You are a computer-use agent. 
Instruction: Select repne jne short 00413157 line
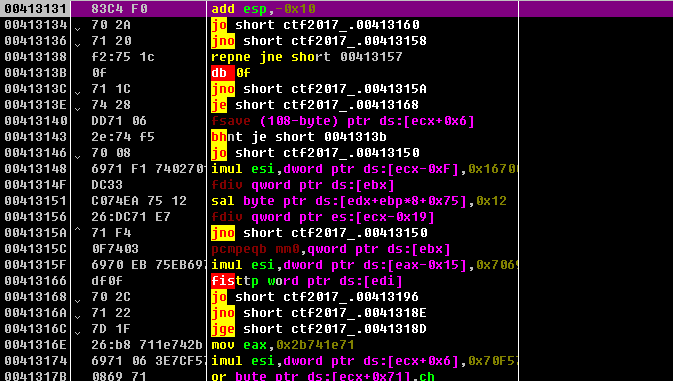coord(307,57)
